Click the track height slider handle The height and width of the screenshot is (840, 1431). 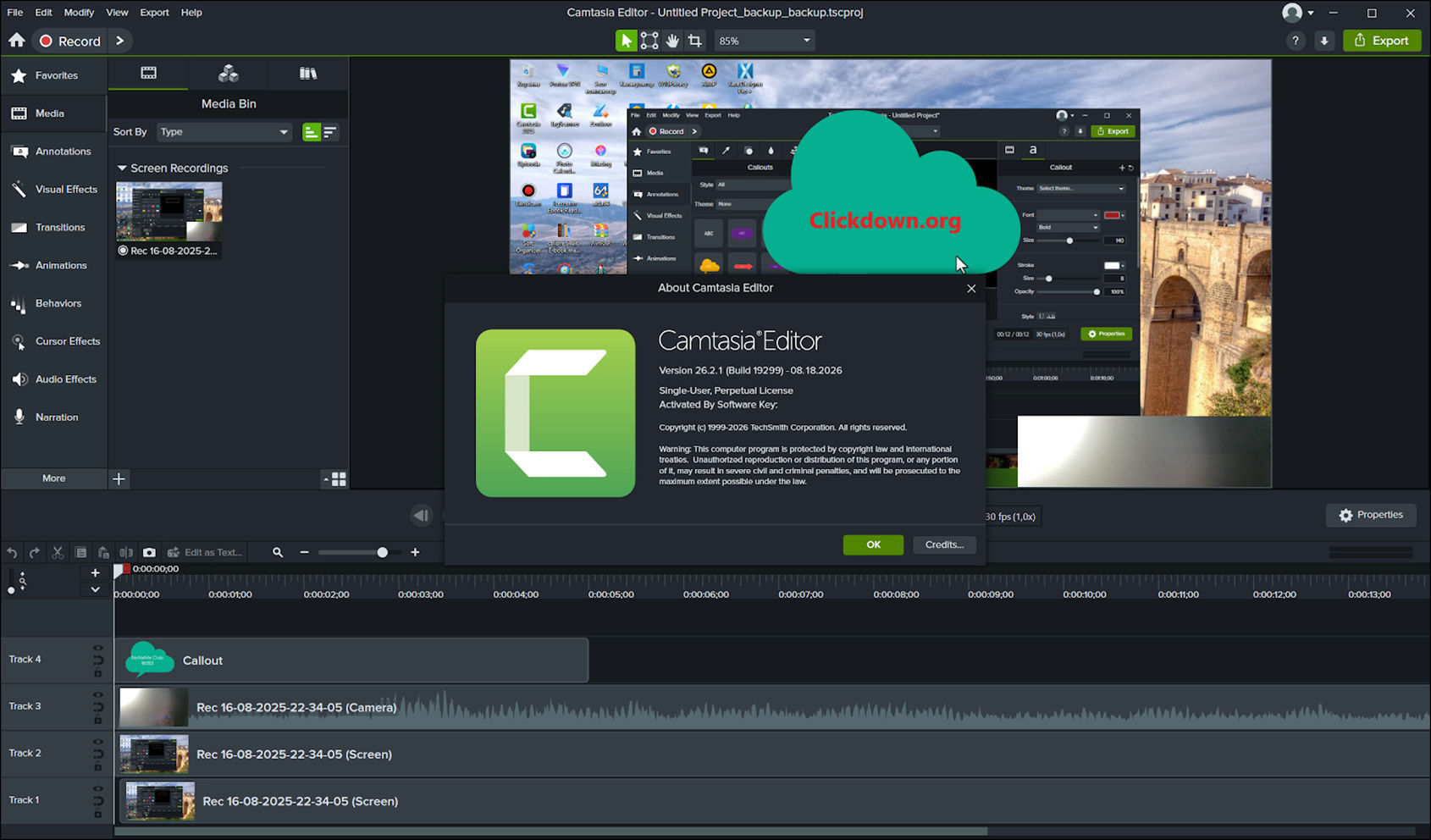[11, 590]
